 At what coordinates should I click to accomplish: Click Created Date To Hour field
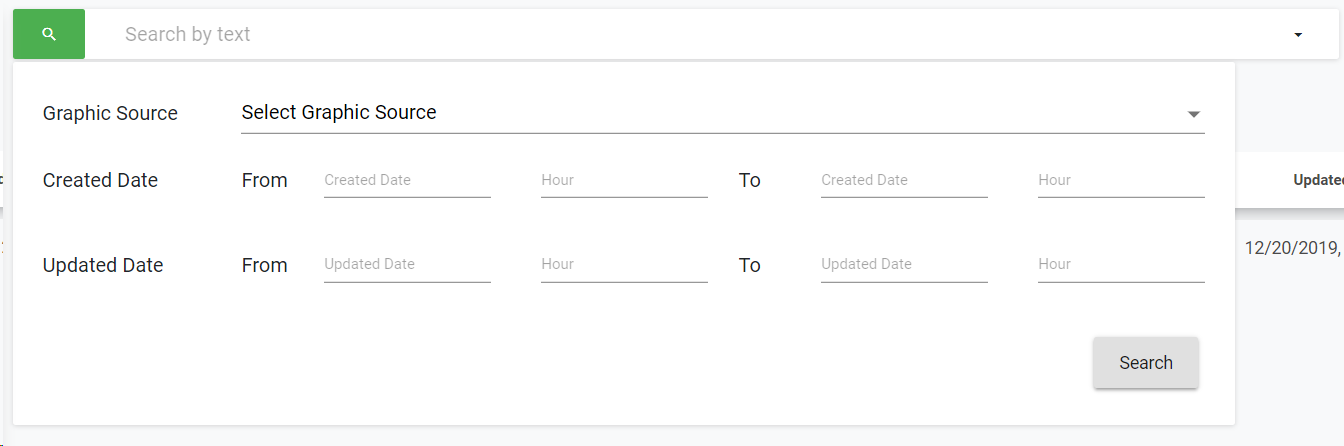1121,181
